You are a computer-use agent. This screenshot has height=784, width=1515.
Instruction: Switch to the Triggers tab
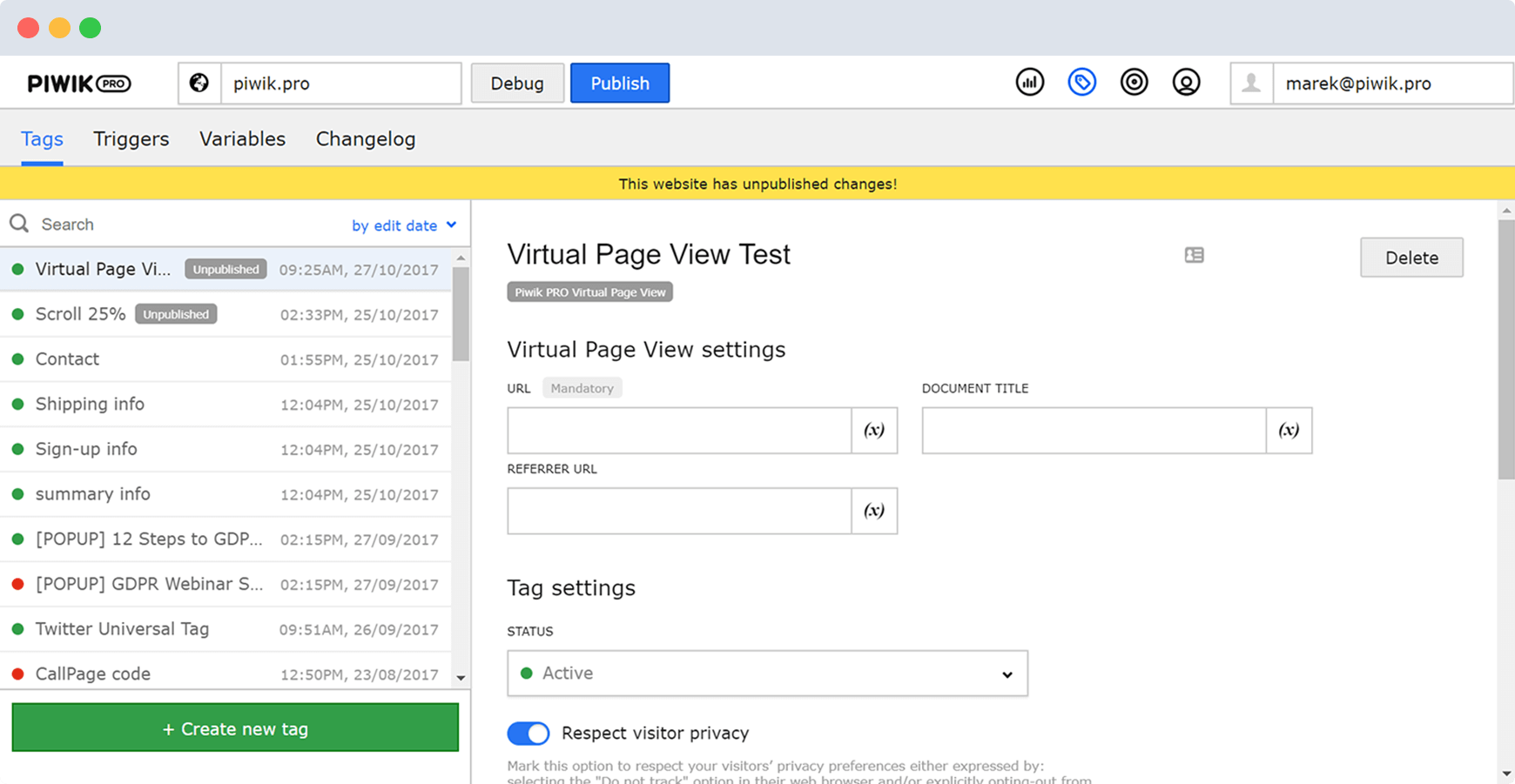131,139
